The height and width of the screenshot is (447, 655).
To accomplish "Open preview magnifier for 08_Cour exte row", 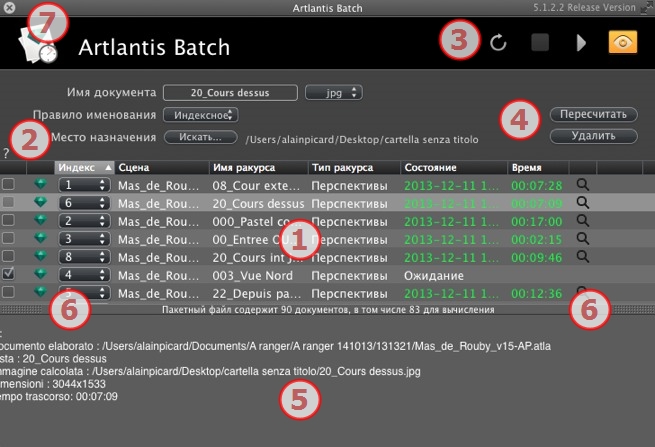I will [x=583, y=185].
